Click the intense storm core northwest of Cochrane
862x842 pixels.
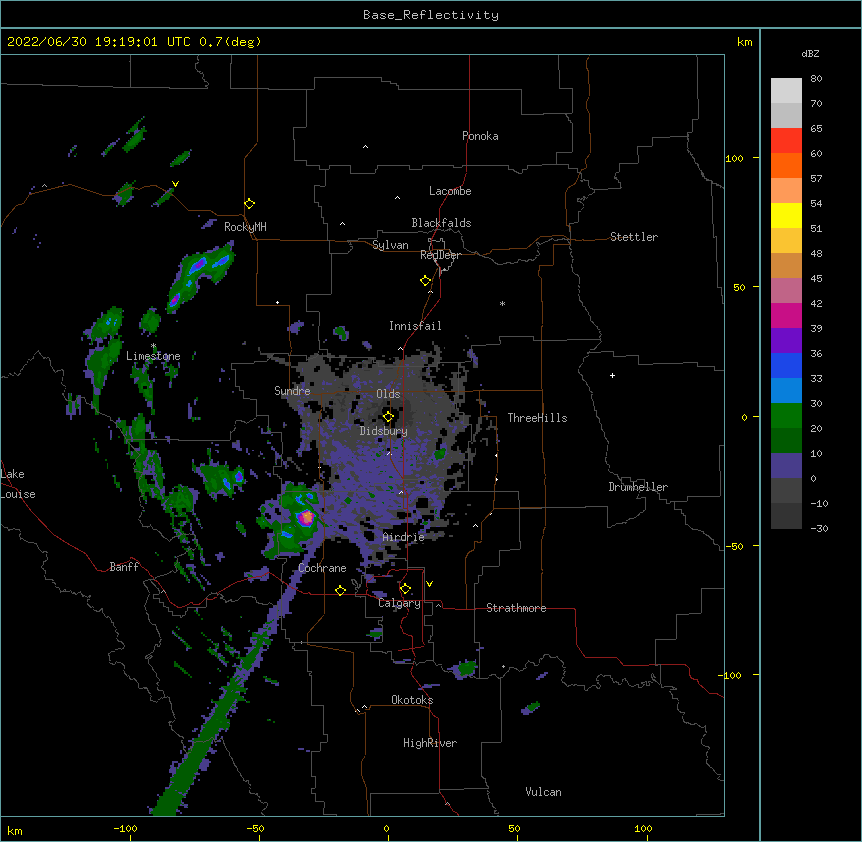pyautogui.click(x=307, y=517)
